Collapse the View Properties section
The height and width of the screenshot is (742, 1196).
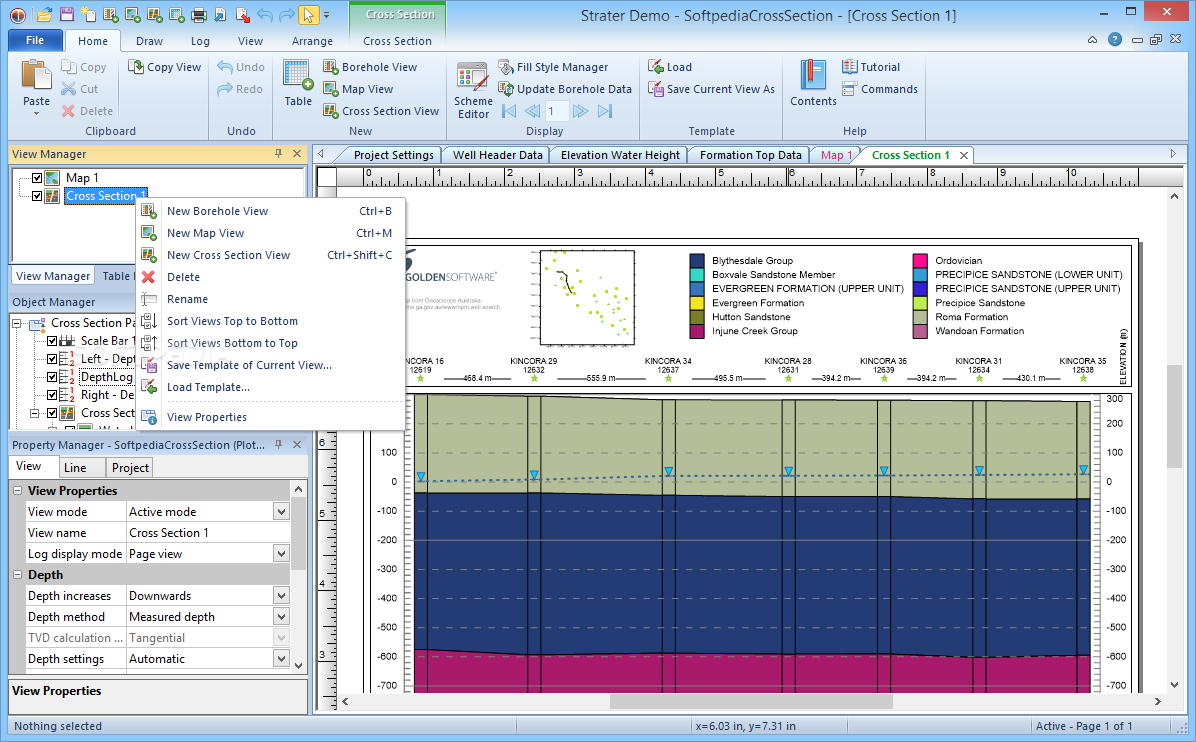click(x=18, y=490)
